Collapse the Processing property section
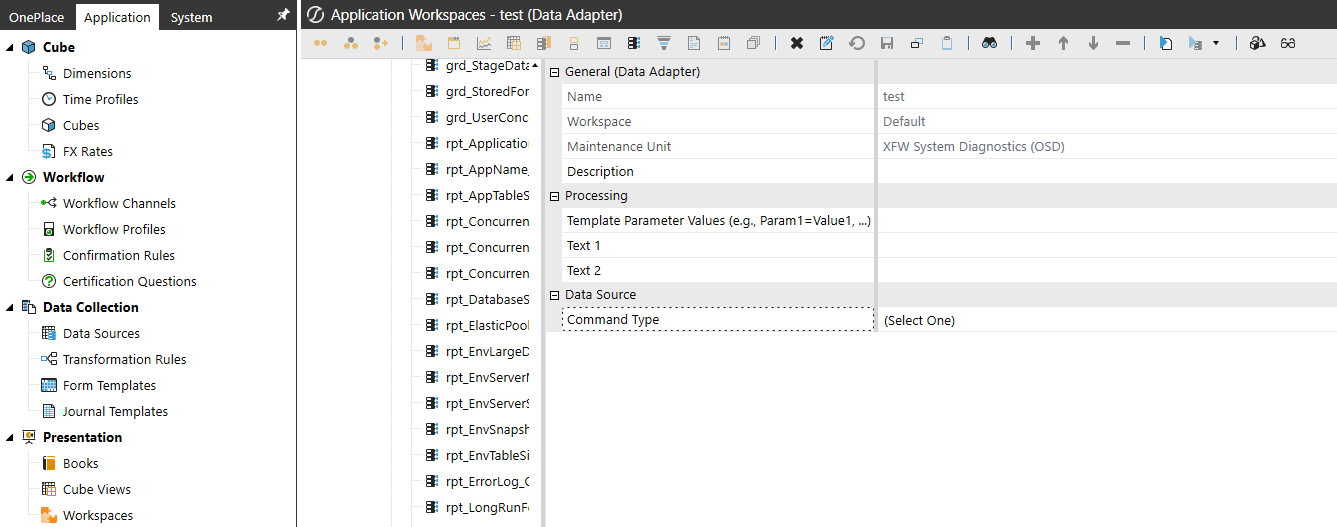 click(x=555, y=196)
